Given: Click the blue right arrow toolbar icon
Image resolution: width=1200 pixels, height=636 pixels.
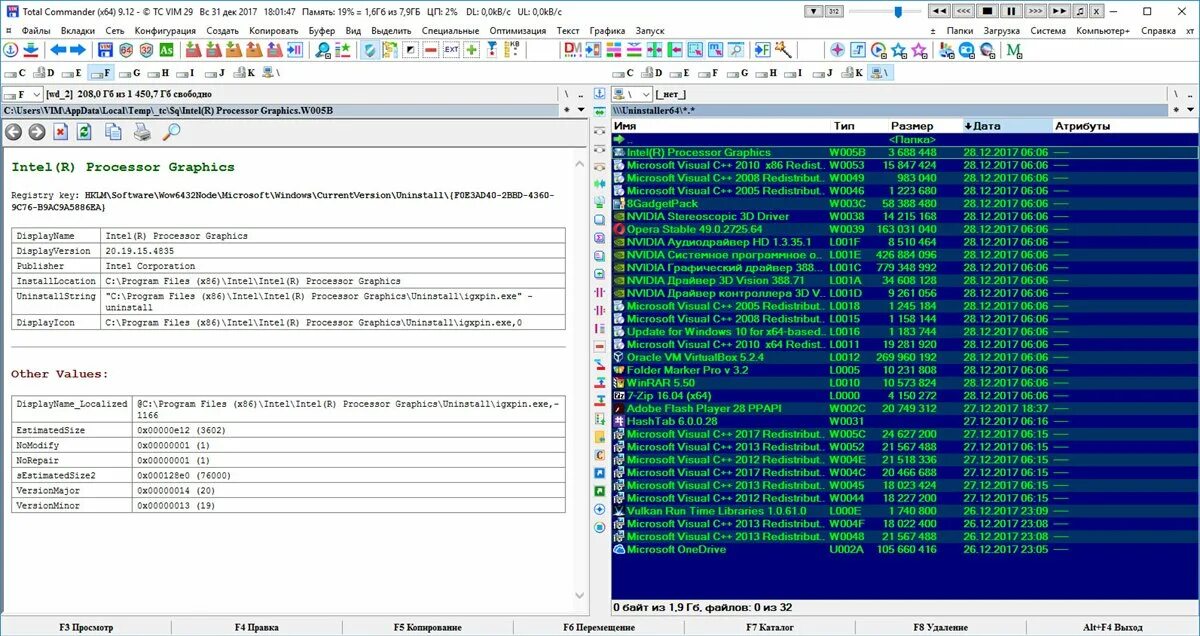Looking at the screenshot, I should point(77,50).
